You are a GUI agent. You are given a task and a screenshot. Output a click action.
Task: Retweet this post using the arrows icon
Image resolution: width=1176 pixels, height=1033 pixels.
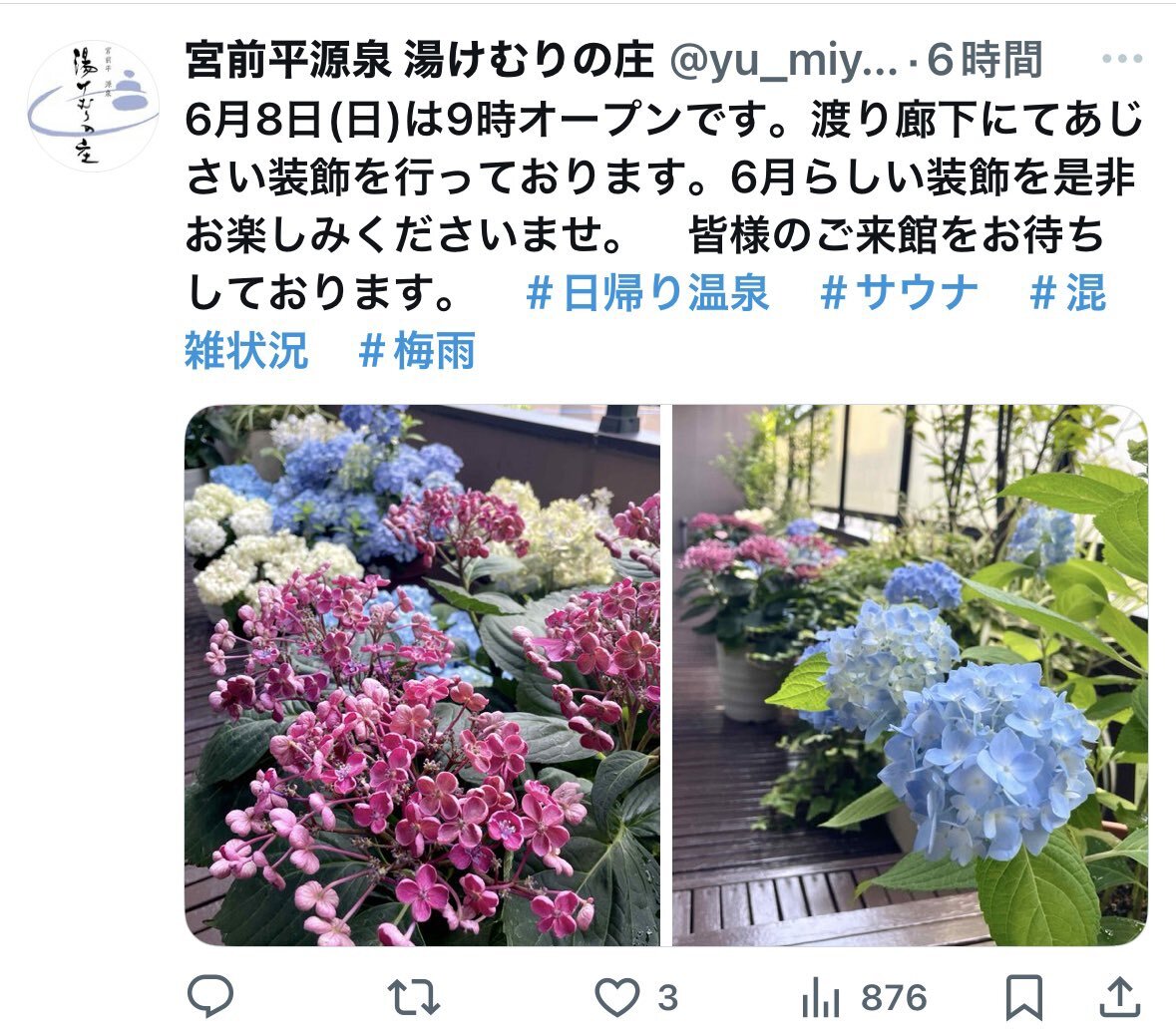(x=413, y=998)
